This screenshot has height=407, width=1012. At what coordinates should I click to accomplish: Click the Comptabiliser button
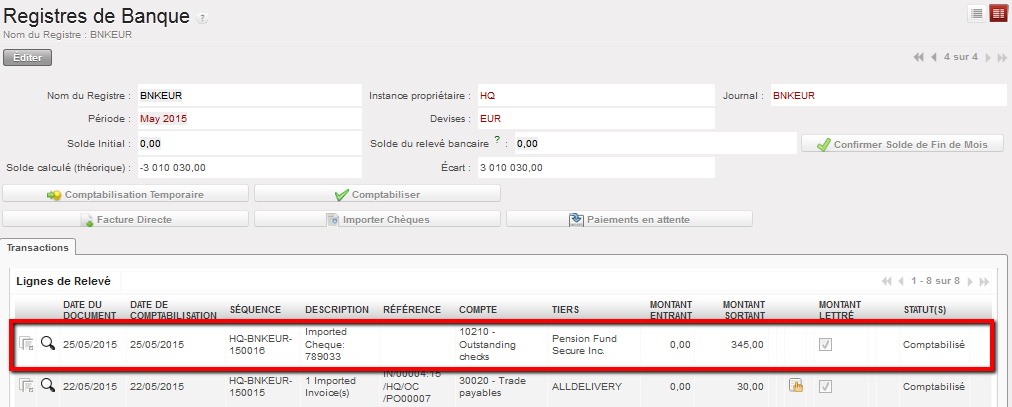[x=378, y=194]
